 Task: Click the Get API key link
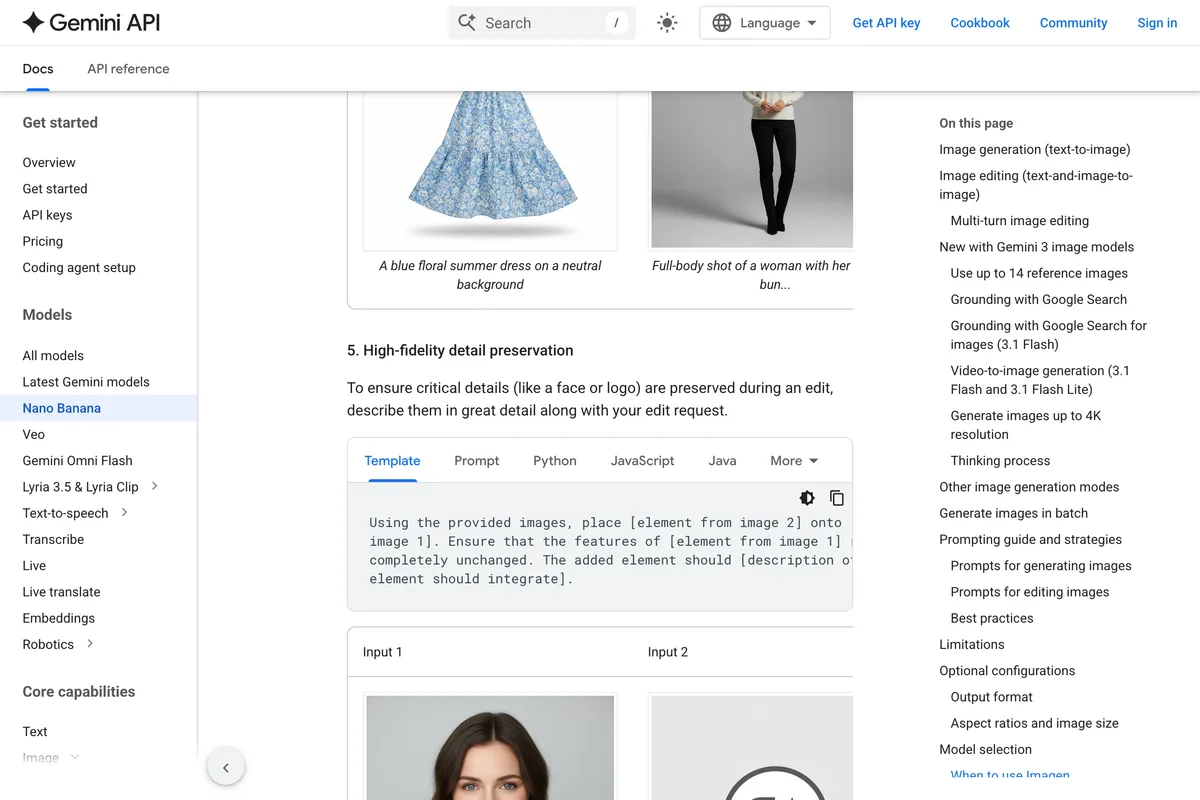(886, 23)
